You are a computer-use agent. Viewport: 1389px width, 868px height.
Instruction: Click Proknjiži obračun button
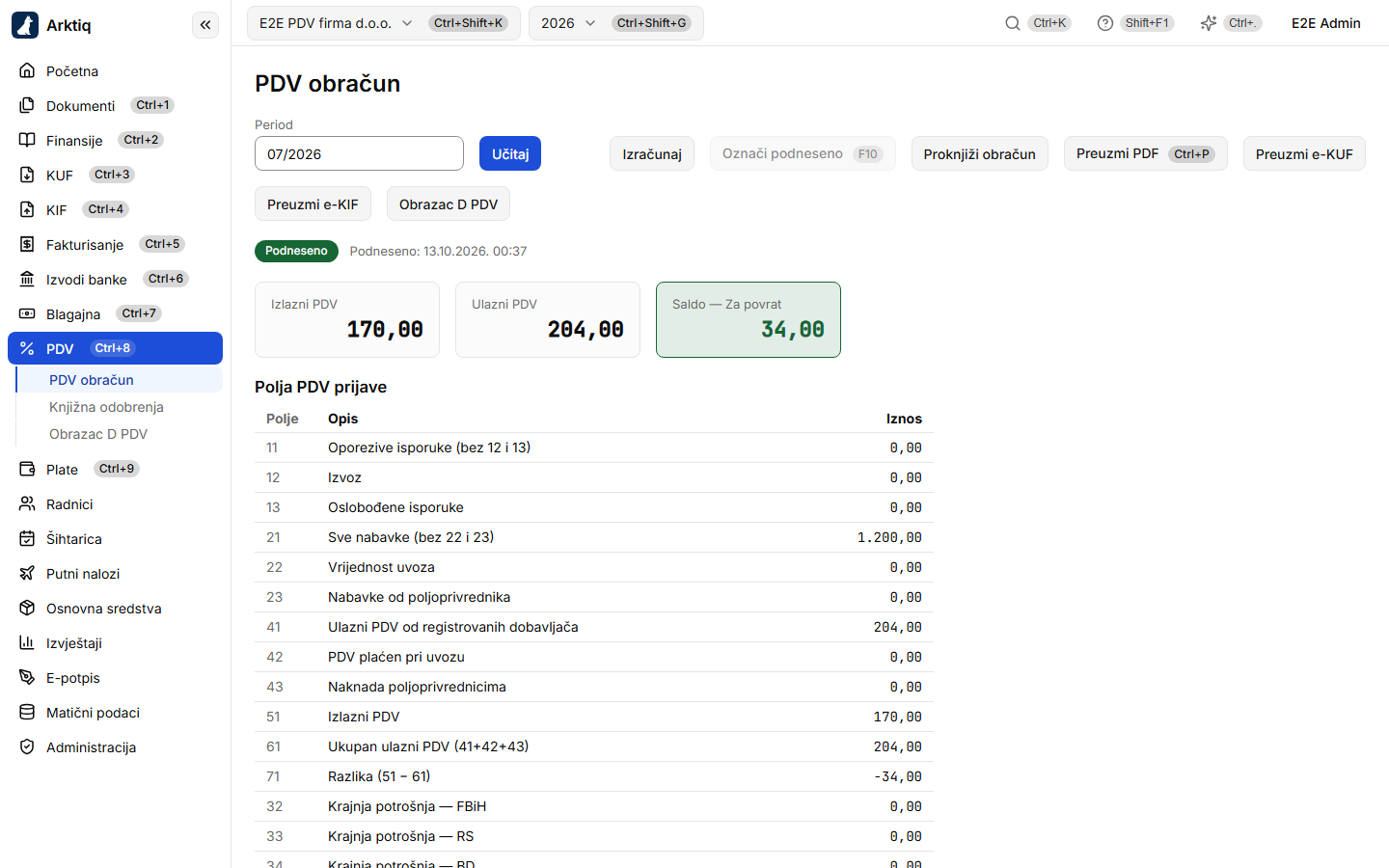click(x=979, y=153)
